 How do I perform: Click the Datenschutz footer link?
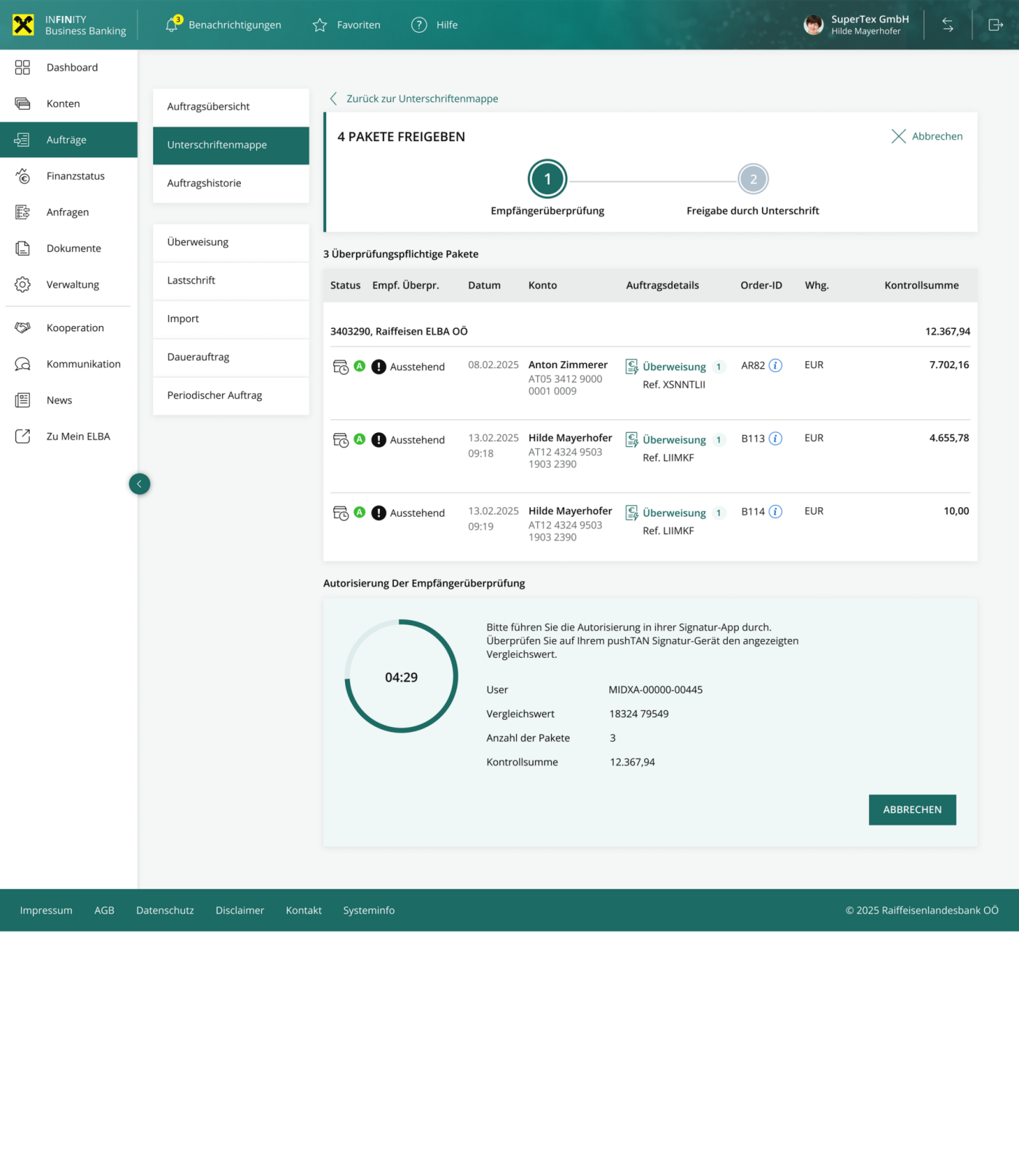click(164, 910)
